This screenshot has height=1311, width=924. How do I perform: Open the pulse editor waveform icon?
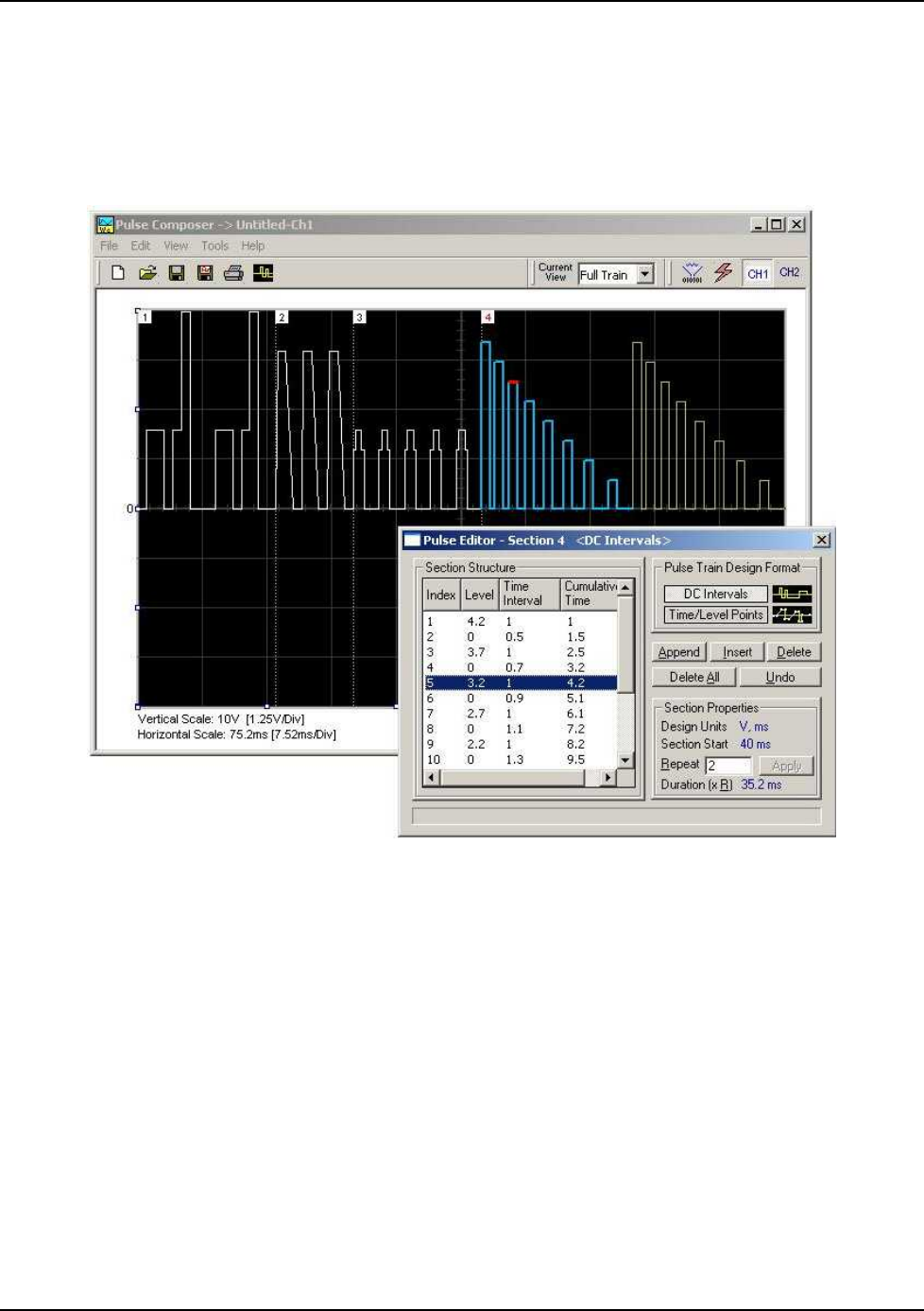click(x=264, y=273)
